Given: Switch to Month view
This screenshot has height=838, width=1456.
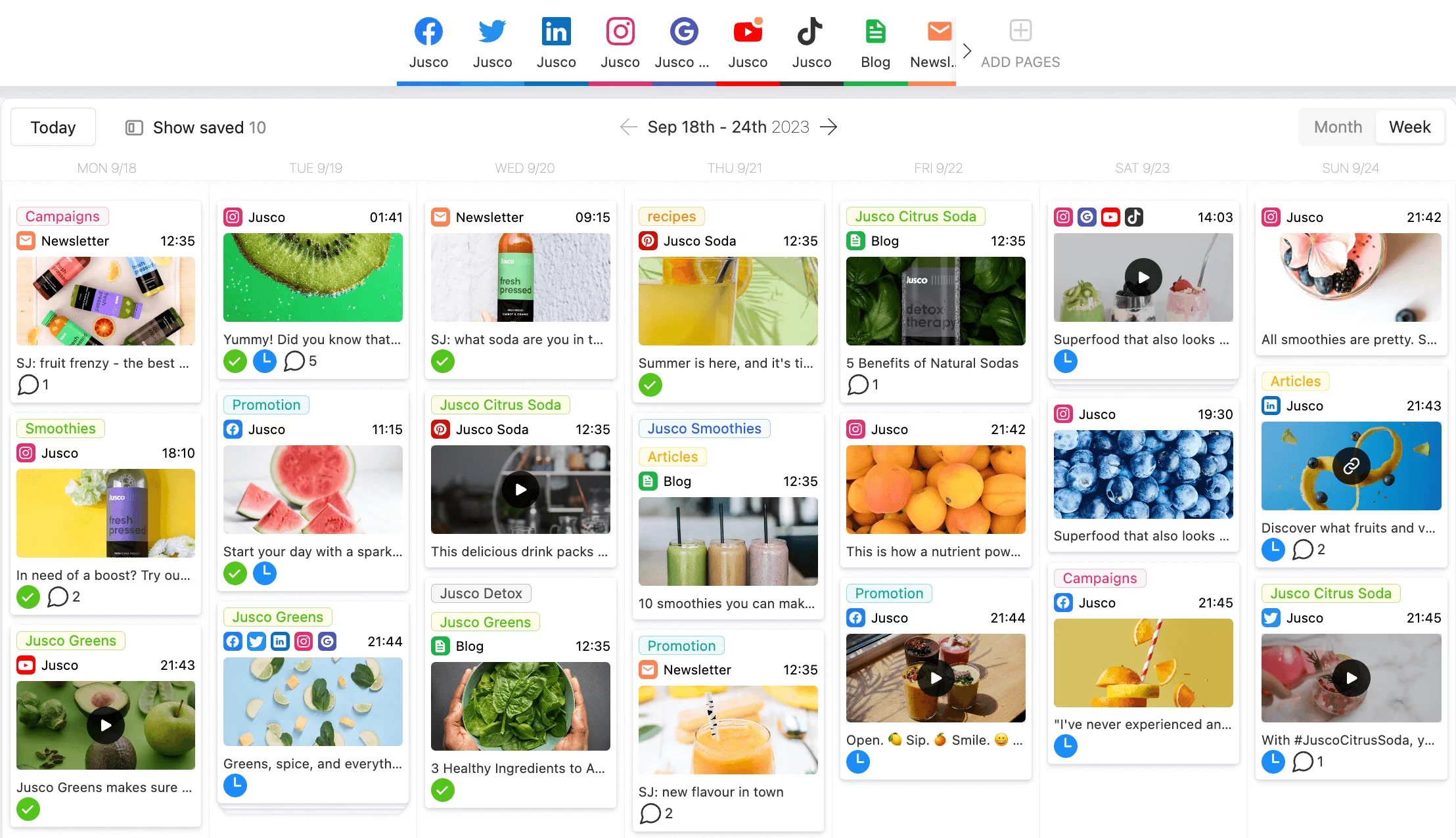Looking at the screenshot, I should click(1338, 126).
